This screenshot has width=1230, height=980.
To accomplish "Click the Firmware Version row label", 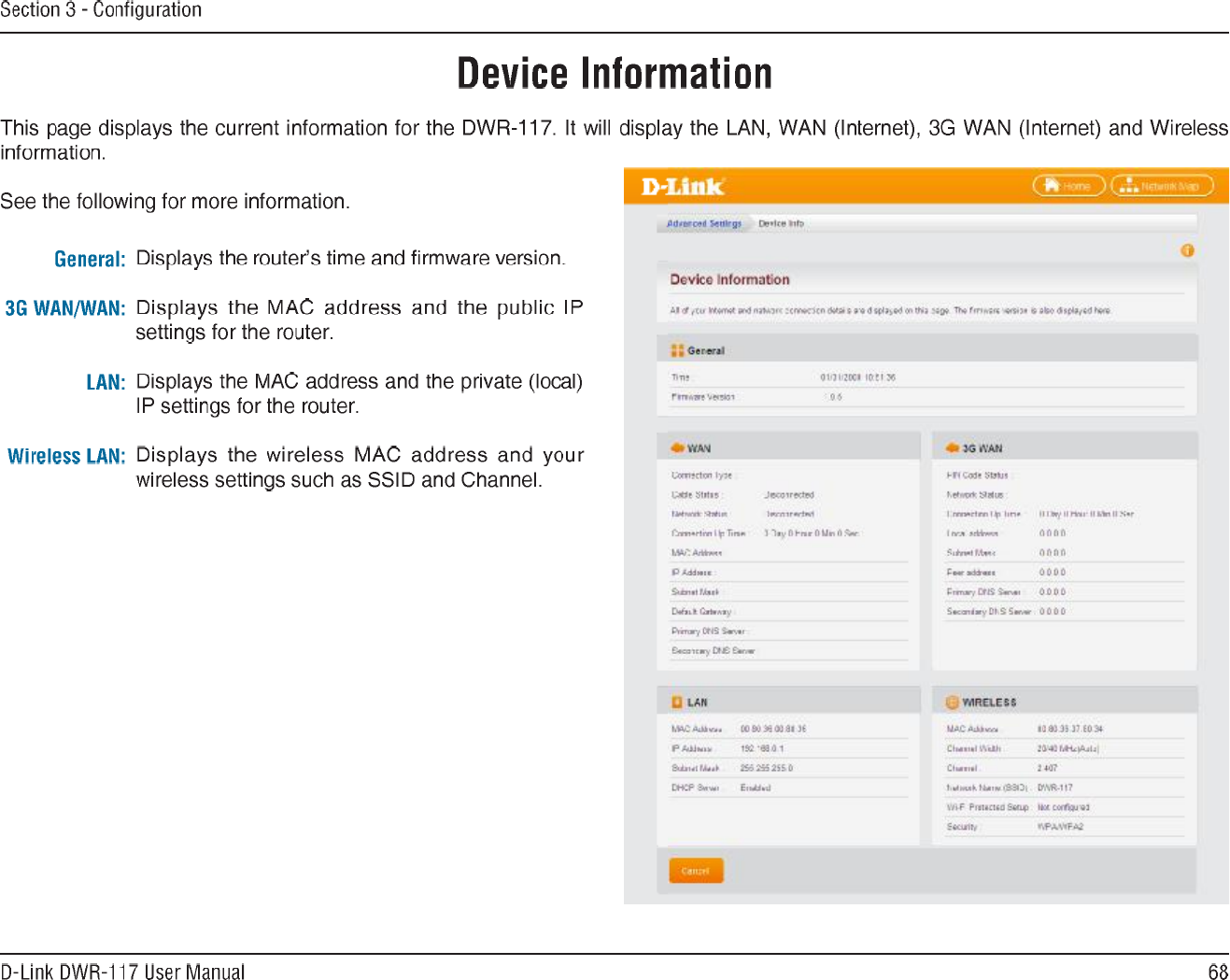I will point(703,398).
